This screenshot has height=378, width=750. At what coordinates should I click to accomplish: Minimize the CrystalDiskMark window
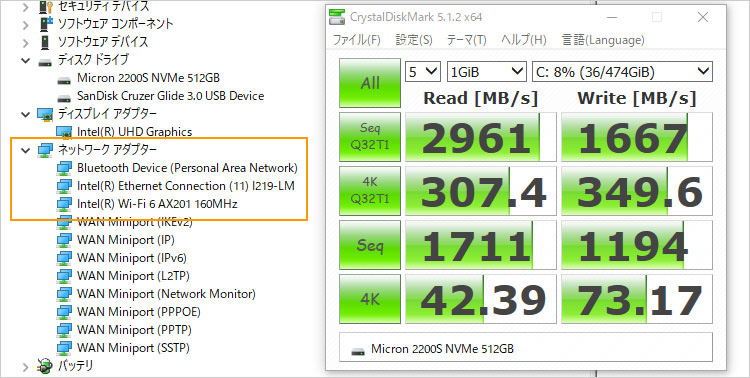tap(612, 17)
